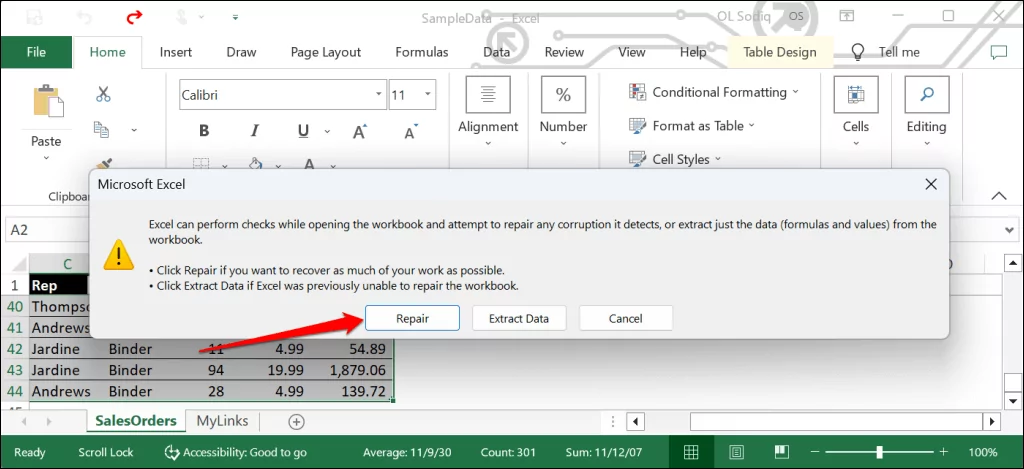1024x469 pixels.
Task: Click the Paste clipboard icon
Action: point(48,101)
